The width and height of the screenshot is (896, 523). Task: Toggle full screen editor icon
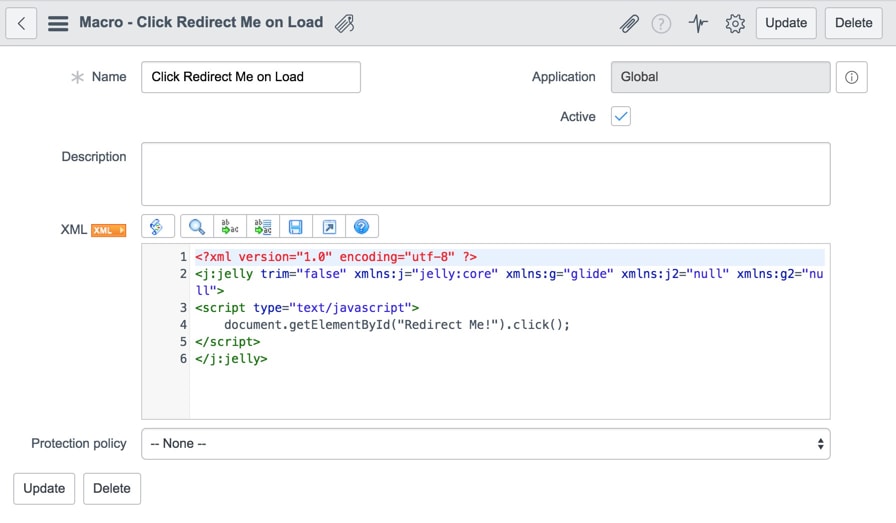pyautogui.click(x=329, y=226)
